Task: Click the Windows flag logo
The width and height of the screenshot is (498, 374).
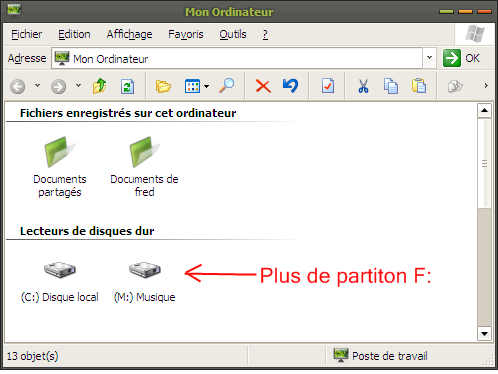Action: (475, 34)
